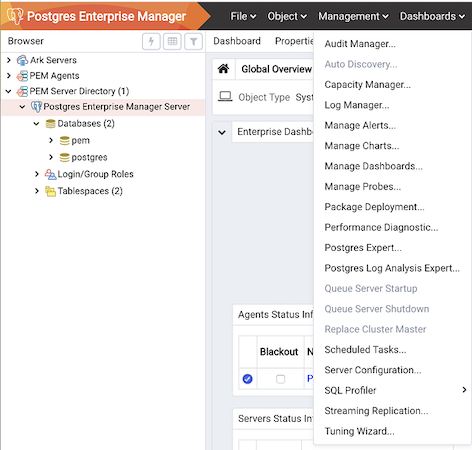Viewport: 472px width, 450px height.
Task: Click the View Data table icon
Action: pos(172,41)
